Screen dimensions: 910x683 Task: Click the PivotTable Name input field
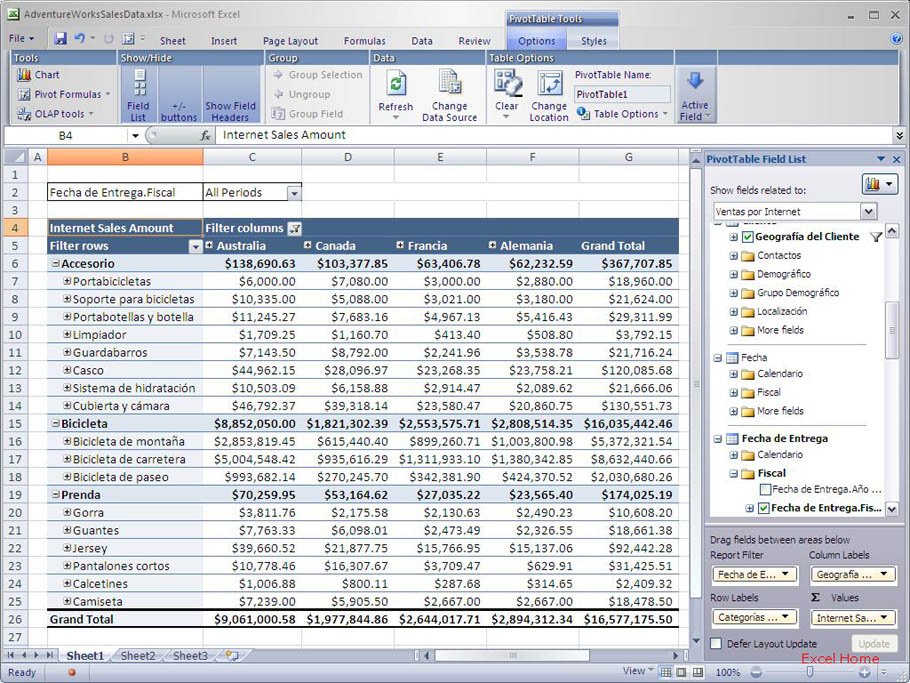[x=622, y=94]
